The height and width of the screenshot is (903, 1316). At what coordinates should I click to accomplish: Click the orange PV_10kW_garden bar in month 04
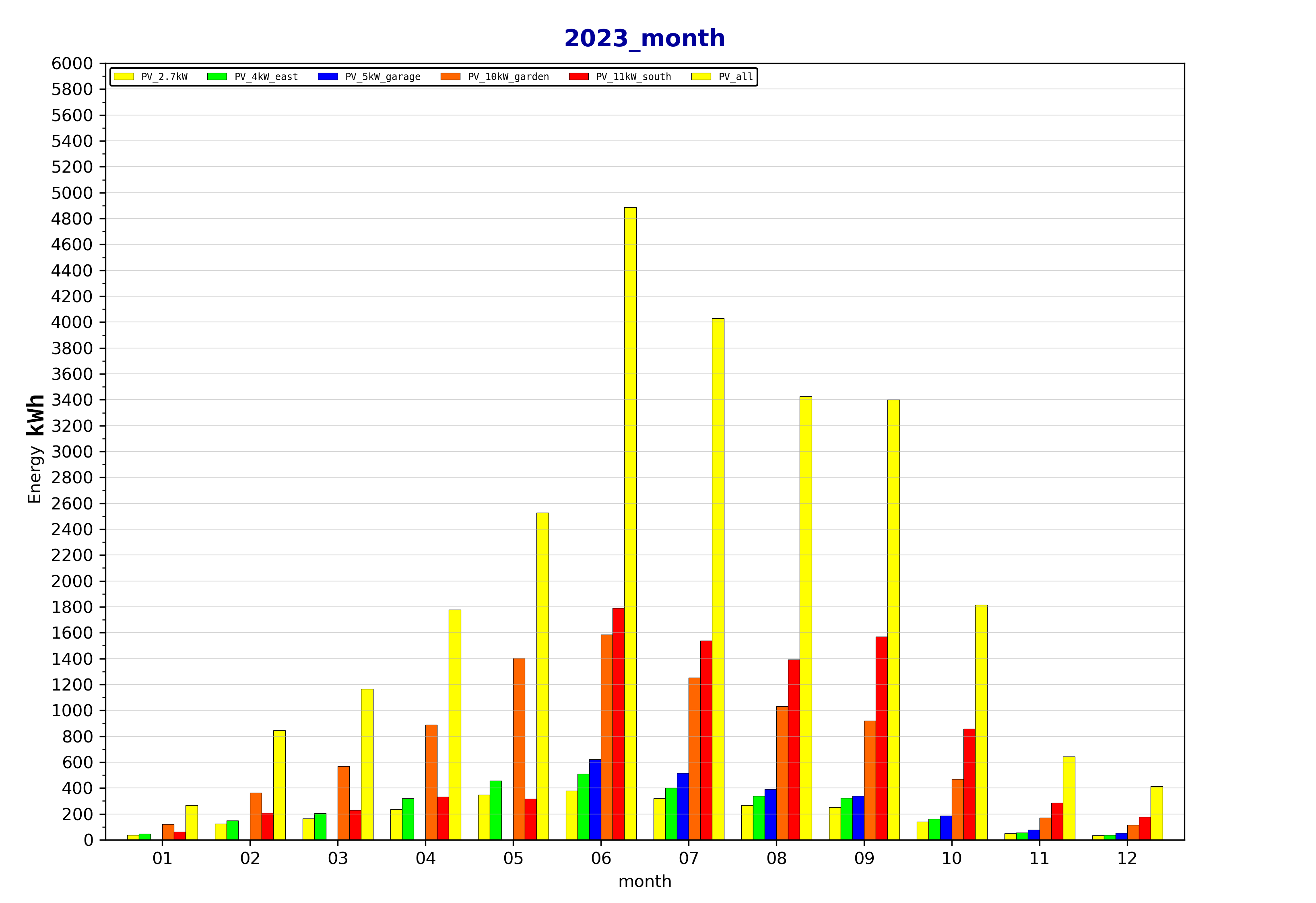pyautogui.click(x=431, y=782)
